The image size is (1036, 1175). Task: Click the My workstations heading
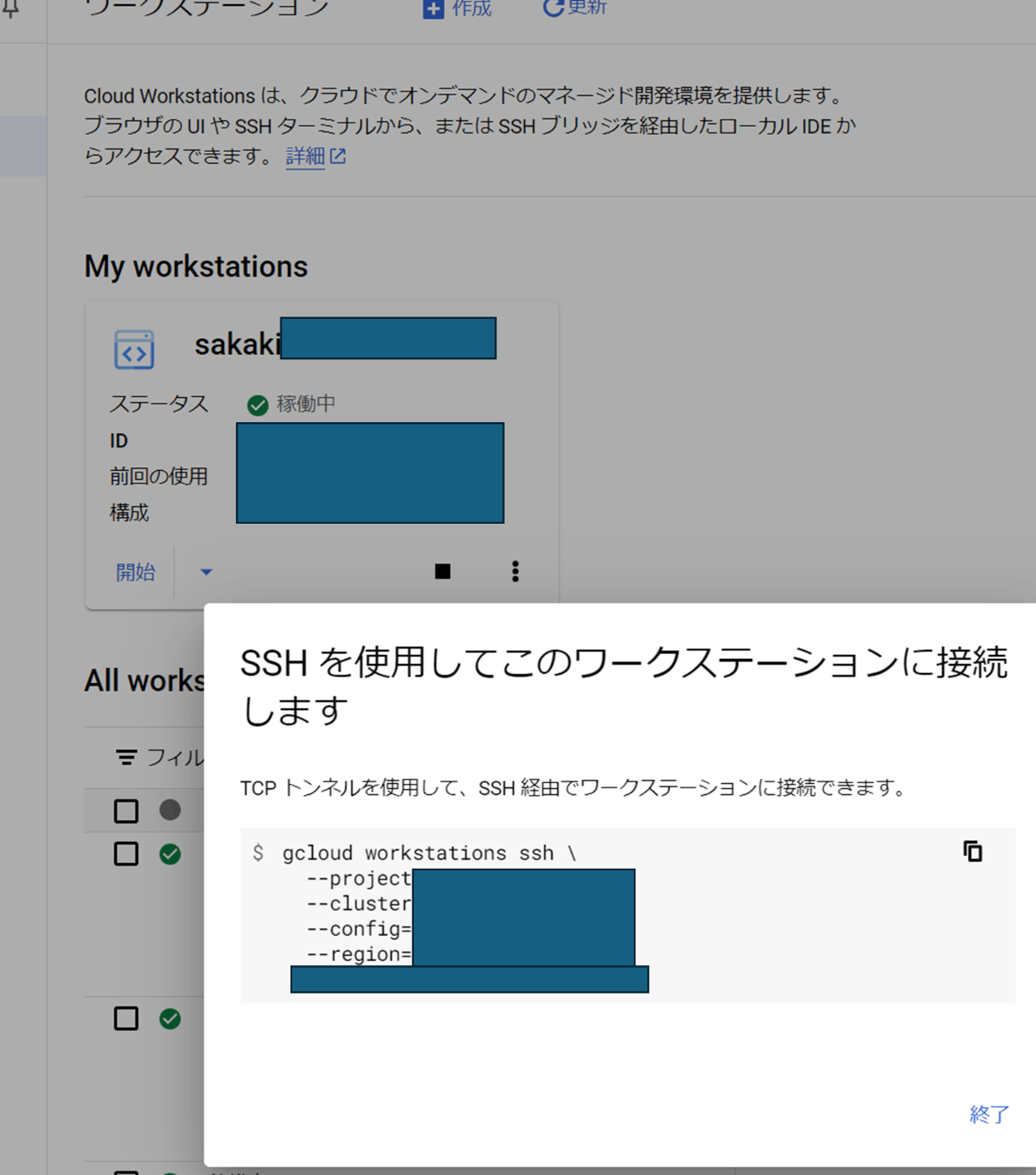[x=196, y=266]
